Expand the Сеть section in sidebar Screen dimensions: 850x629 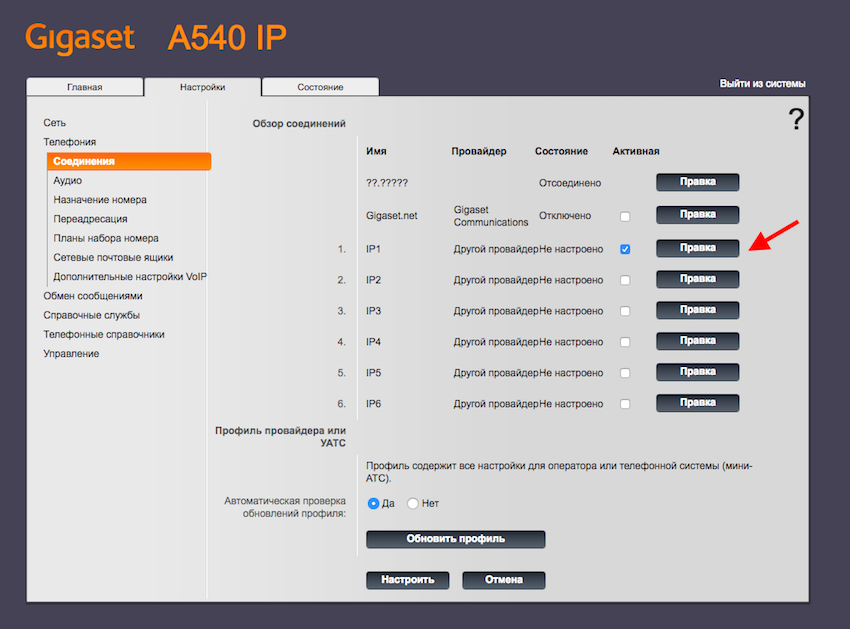54,123
